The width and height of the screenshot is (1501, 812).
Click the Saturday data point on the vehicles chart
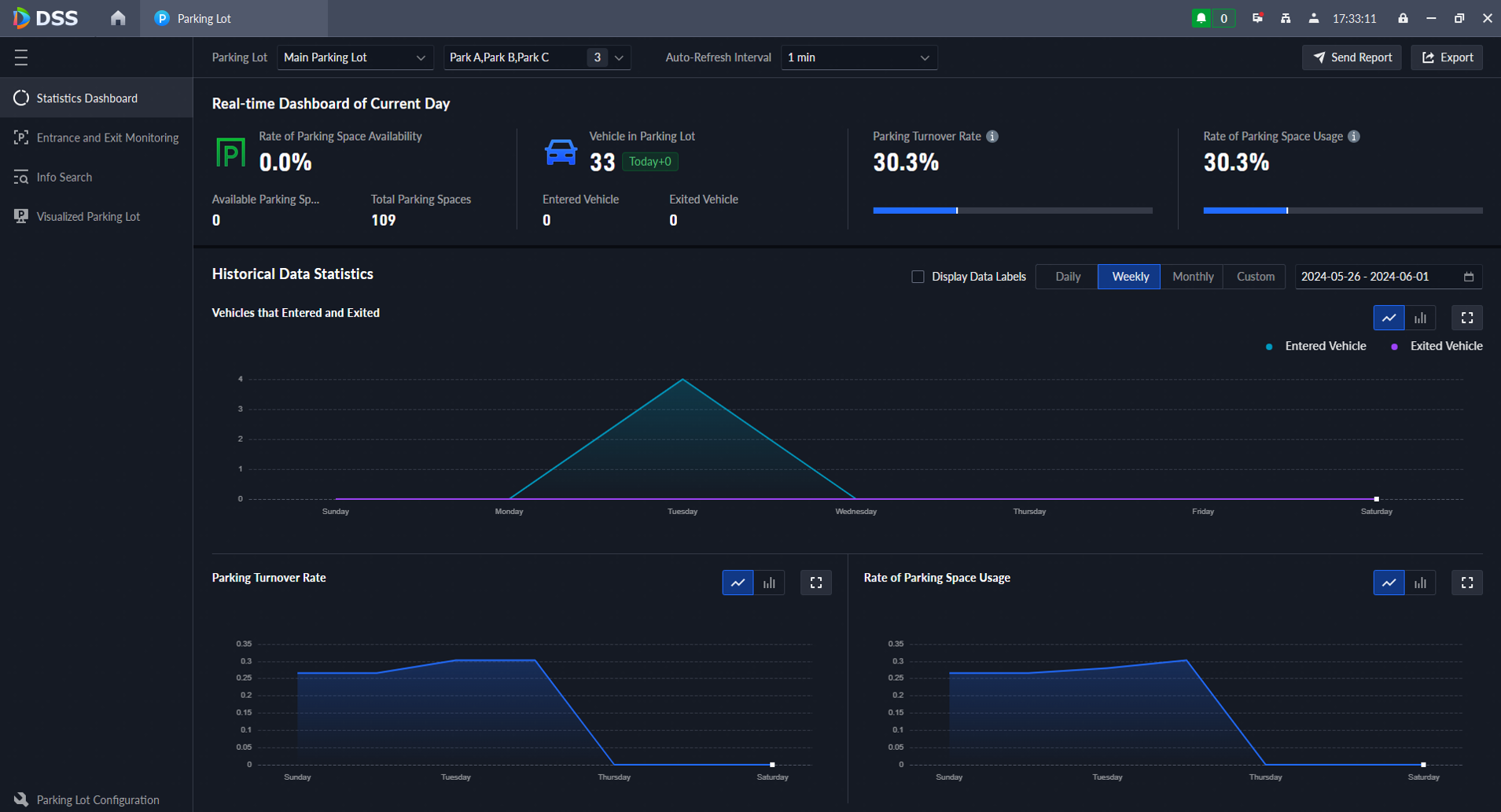pyautogui.click(x=1376, y=499)
